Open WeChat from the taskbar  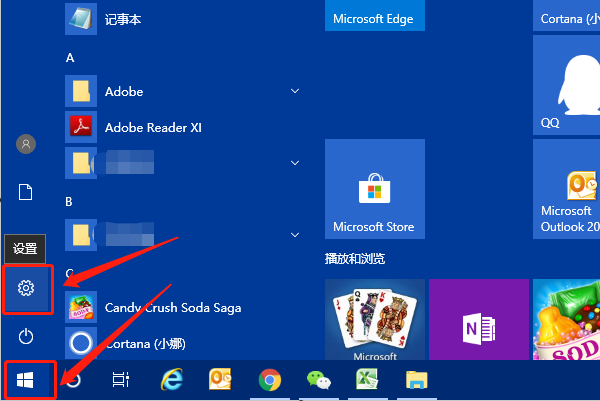(x=319, y=380)
